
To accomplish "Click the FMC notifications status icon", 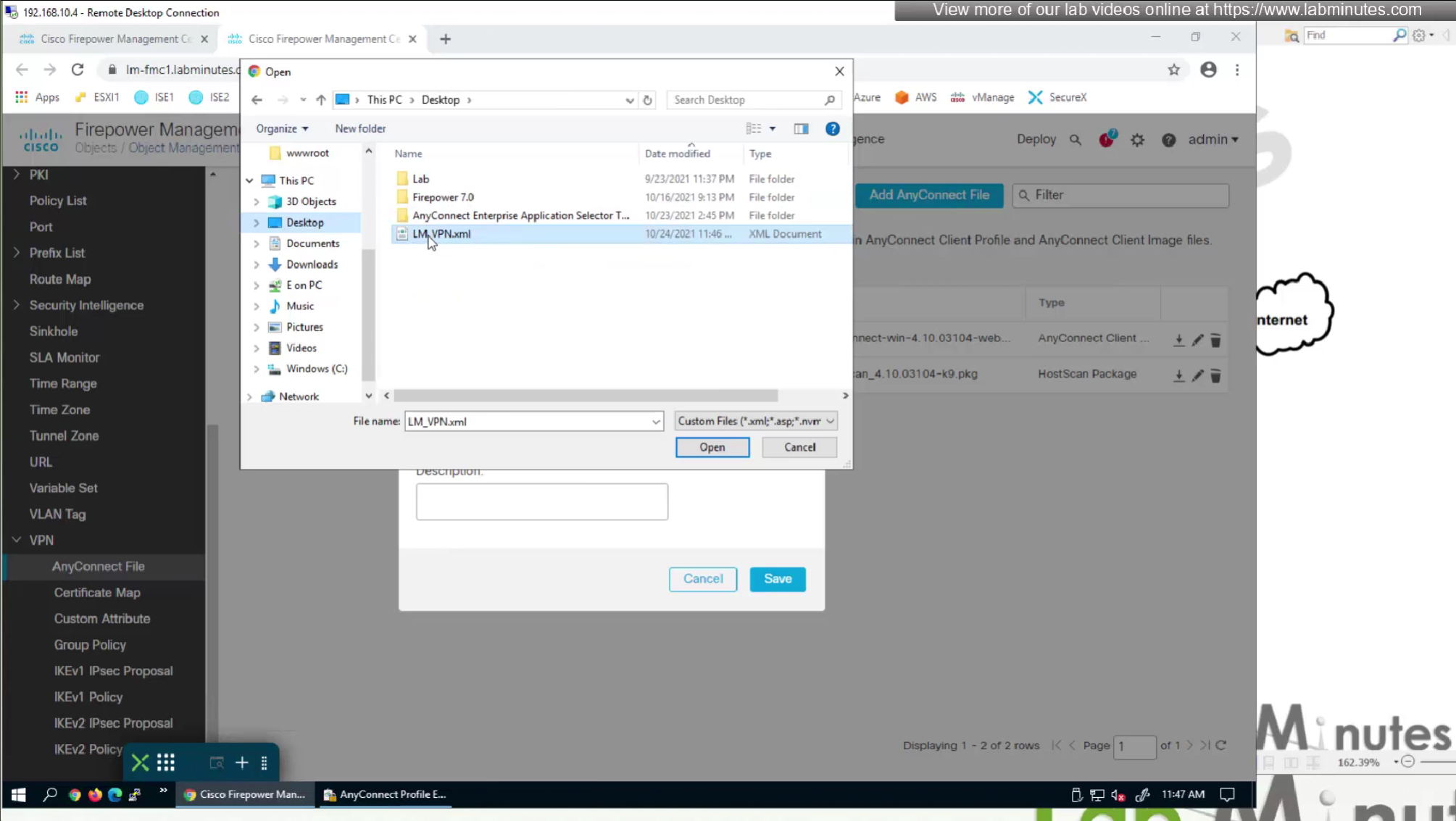I will click(1107, 140).
